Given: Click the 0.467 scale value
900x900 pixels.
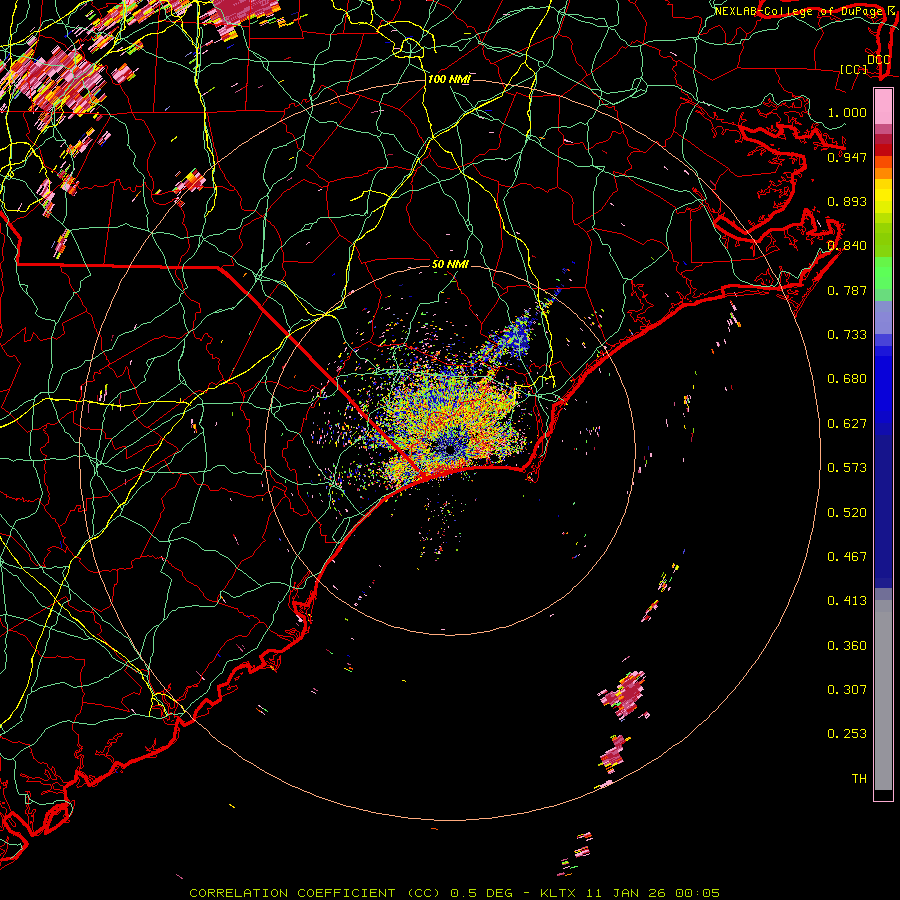Looking at the screenshot, I should (847, 557).
